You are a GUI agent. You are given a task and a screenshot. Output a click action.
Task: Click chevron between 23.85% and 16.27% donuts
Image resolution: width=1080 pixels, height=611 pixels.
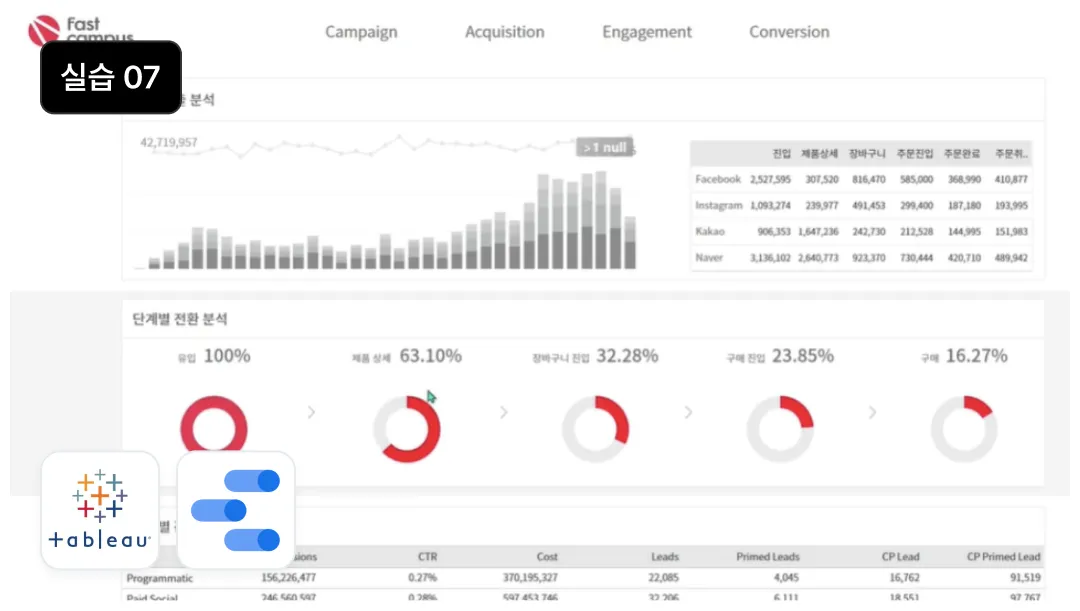(x=872, y=412)
